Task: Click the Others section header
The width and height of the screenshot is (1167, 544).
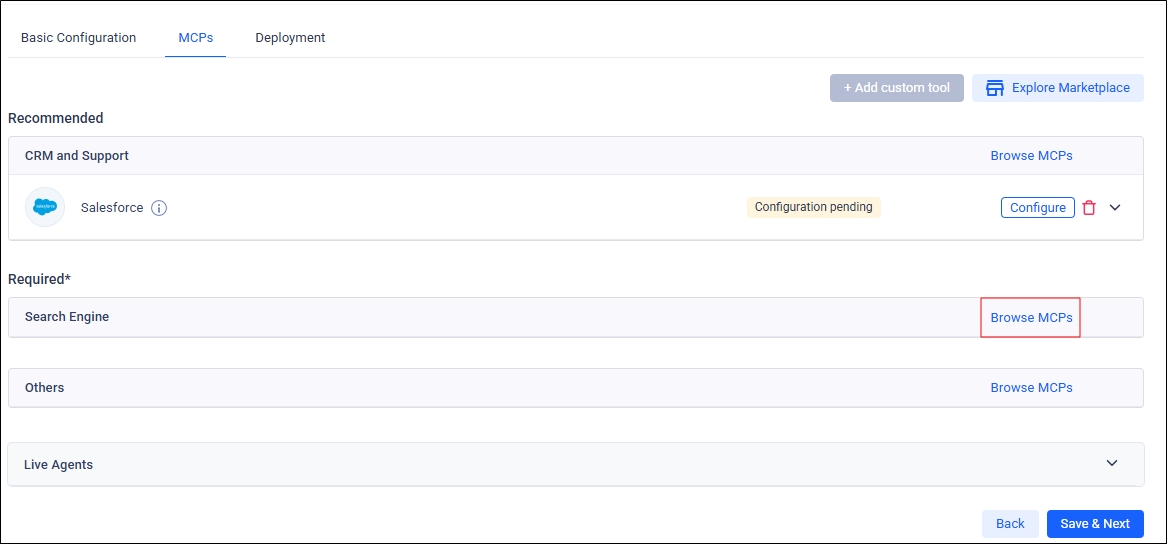Action: click(x=44, y=388)
